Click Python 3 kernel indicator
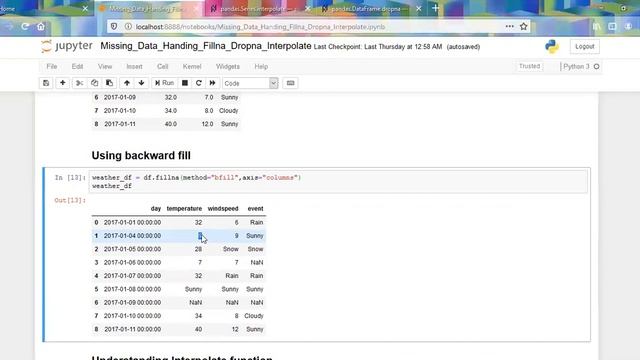Image resolution: width=640 pixels, height=360 pixels. [x=576, y=67]
